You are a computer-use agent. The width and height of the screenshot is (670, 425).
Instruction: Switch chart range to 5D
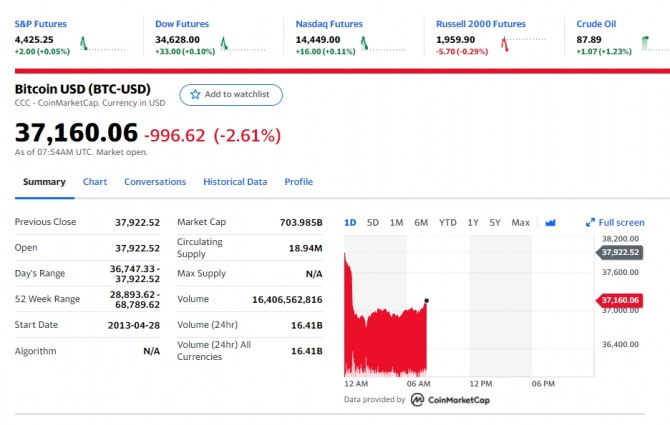coord(373,222)
